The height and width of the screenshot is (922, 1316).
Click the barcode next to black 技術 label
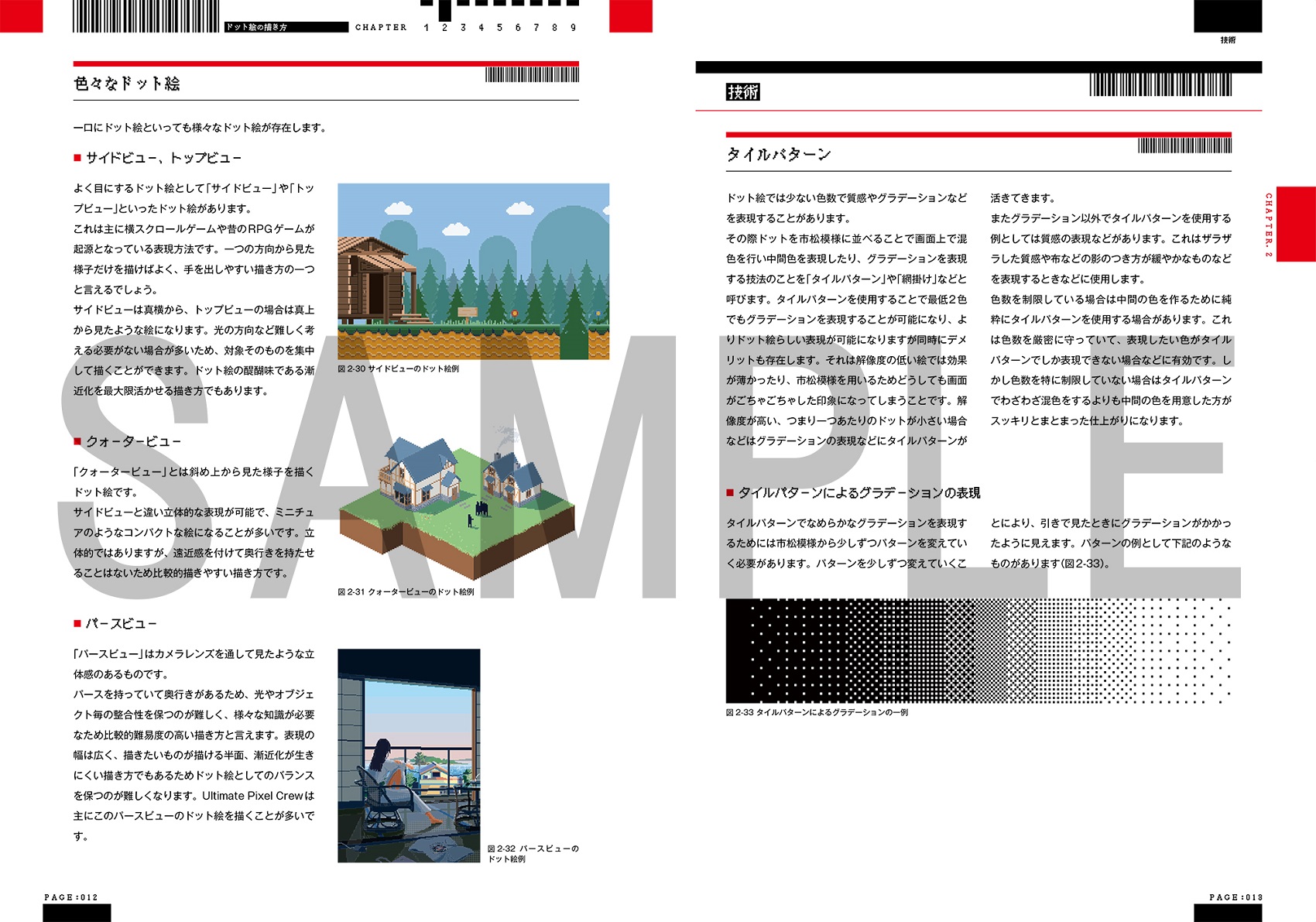coord(1160,85)
